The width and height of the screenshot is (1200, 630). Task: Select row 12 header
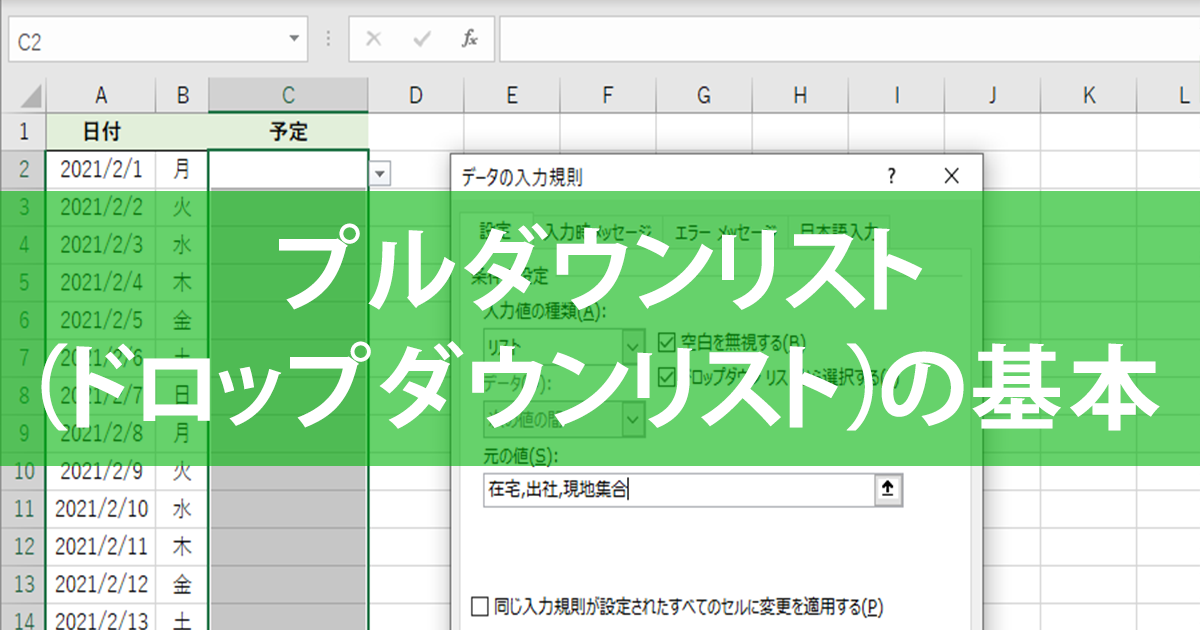tap(23, 547)
